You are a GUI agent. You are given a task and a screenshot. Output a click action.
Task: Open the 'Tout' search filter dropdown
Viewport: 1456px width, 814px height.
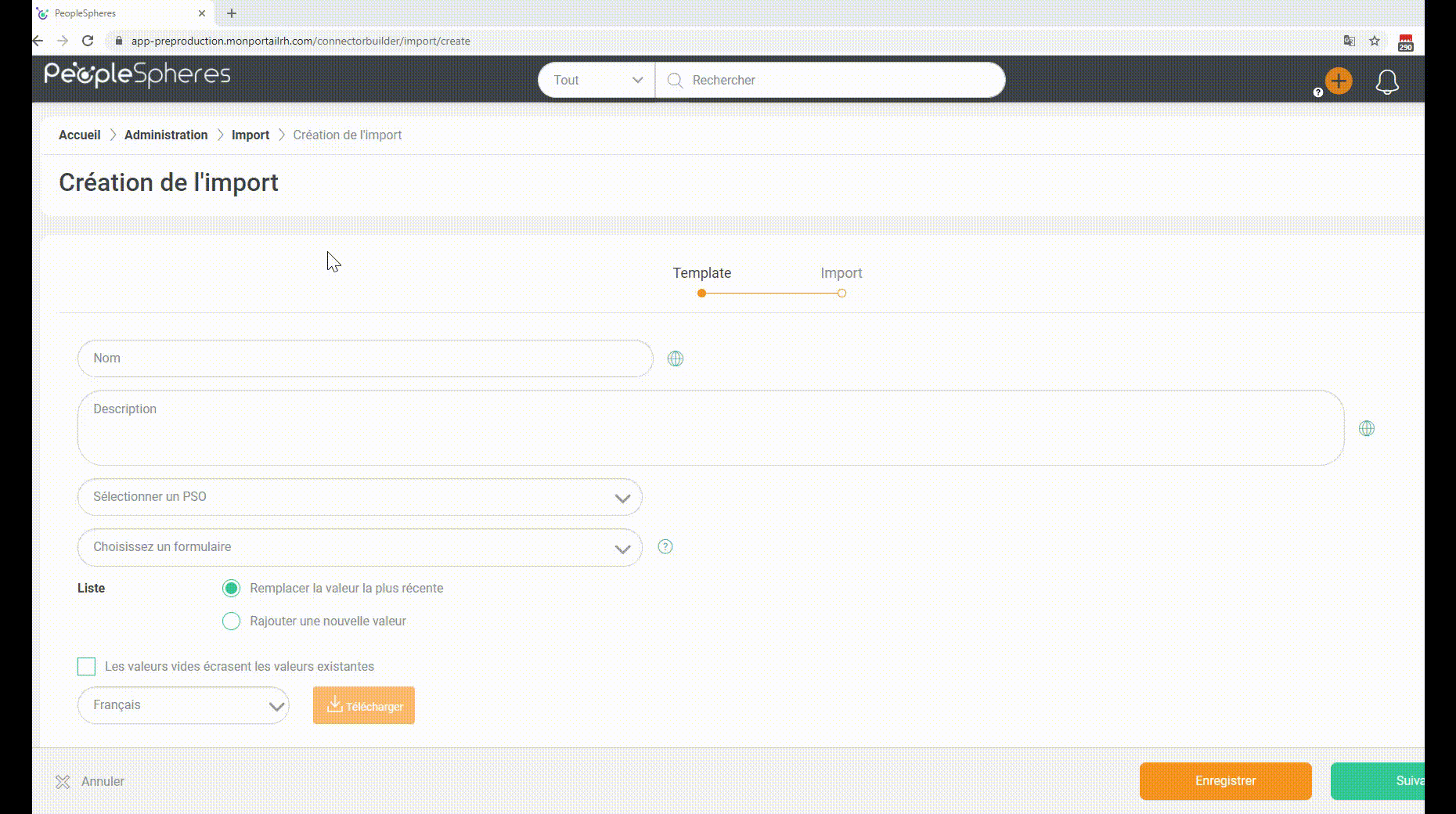(x=596, y=80)
